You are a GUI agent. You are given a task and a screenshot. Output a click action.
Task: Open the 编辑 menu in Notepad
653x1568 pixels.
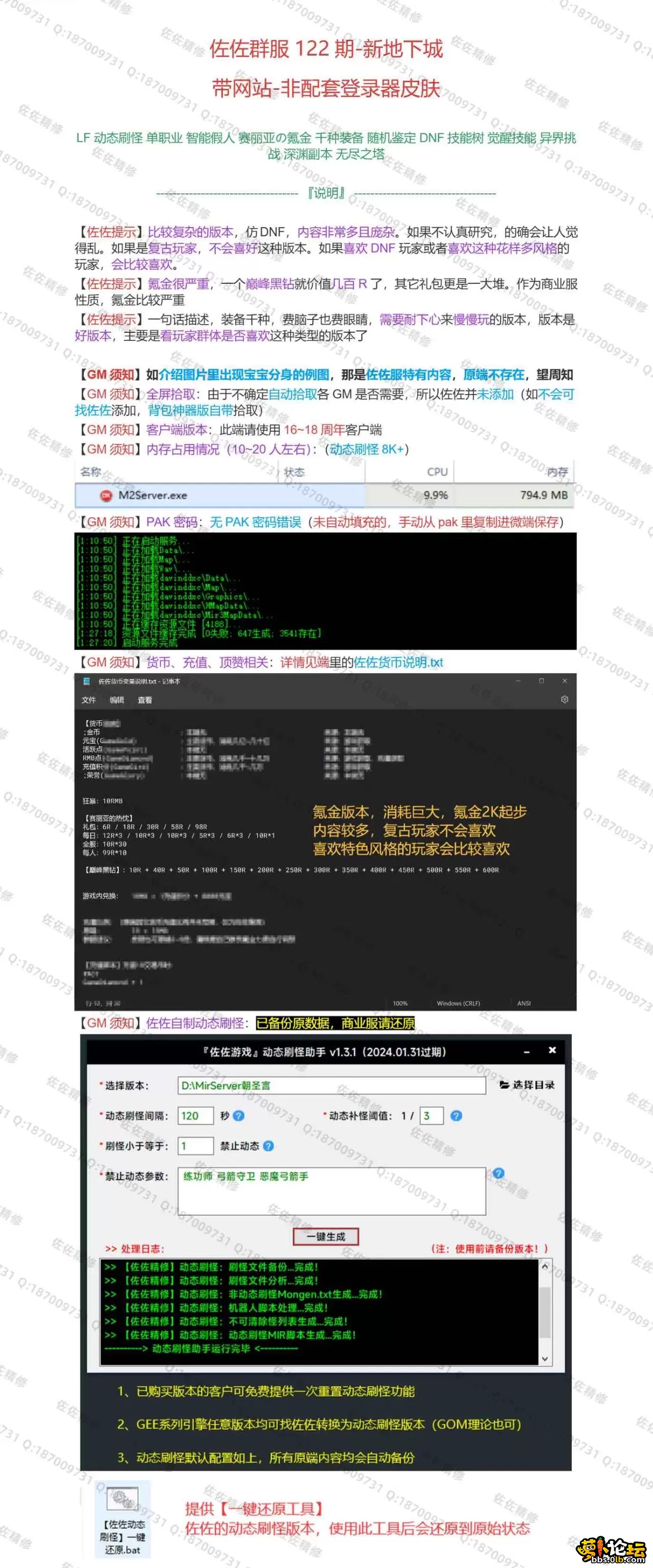pyautogui.click(x=117, y=700)
